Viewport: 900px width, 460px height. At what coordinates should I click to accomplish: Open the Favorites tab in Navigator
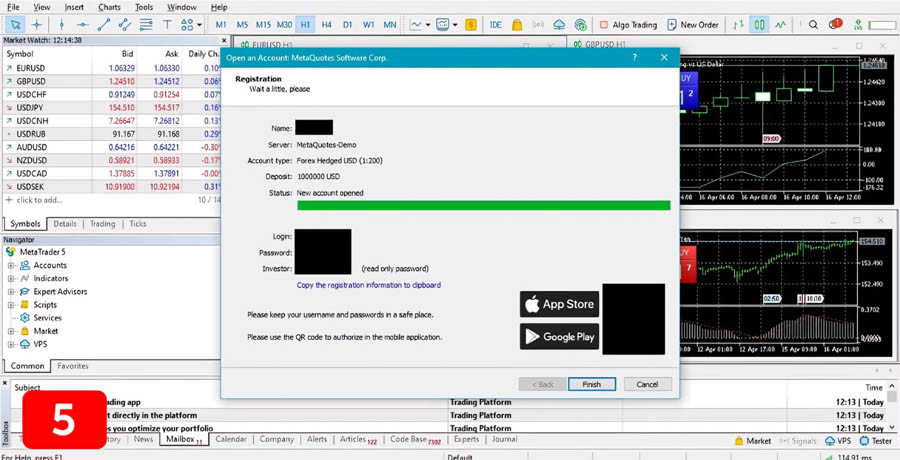click(73, 366)
